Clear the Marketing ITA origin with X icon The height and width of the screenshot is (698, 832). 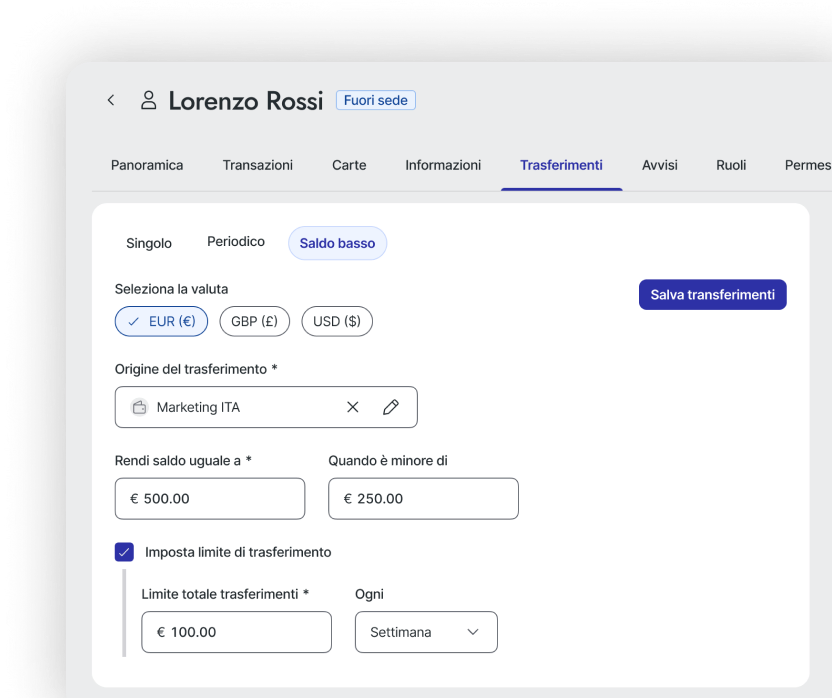pos(353,407)
